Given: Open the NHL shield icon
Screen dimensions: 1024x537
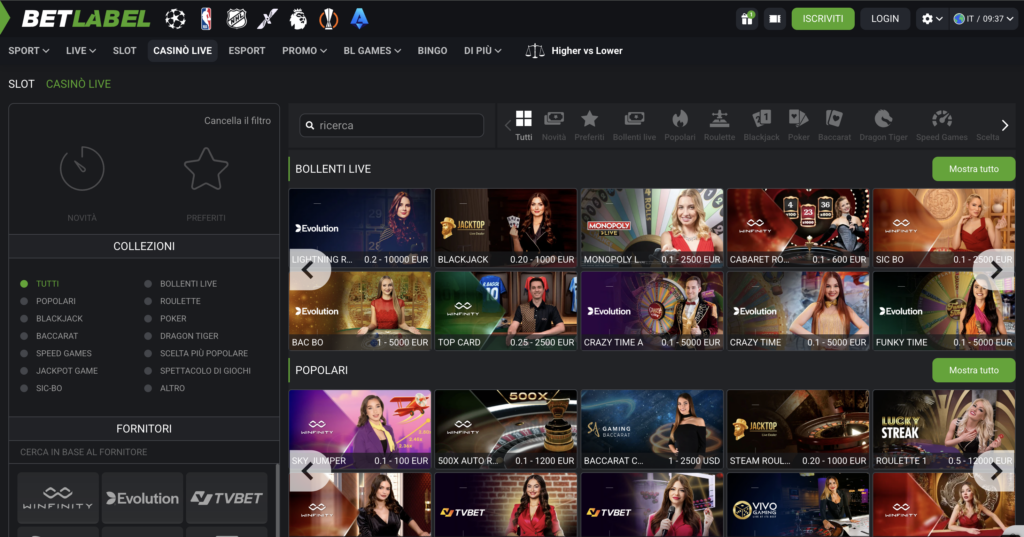Looking at the screenshot, I should point(236,19).
